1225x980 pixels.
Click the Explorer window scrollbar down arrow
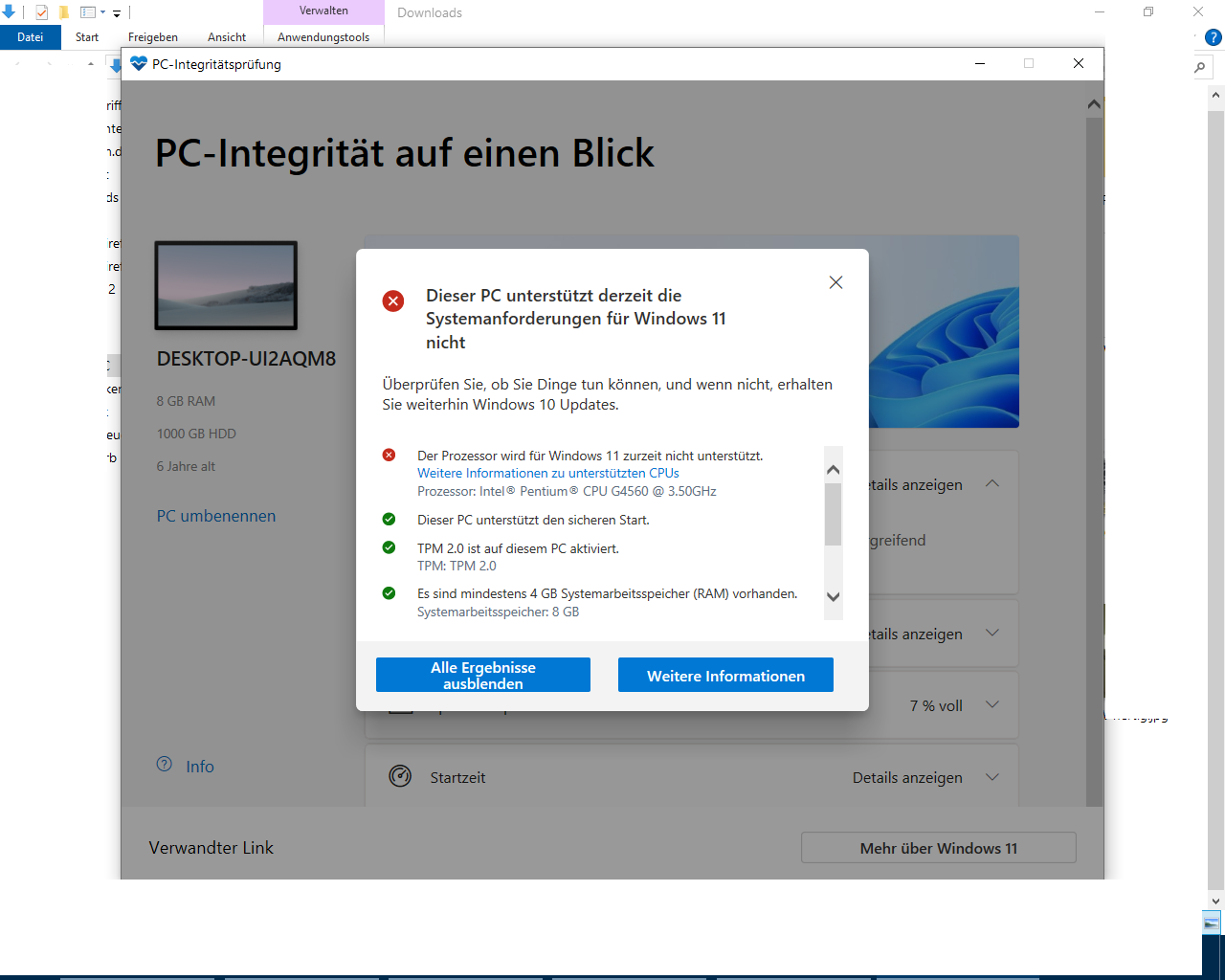point(1217,901)
